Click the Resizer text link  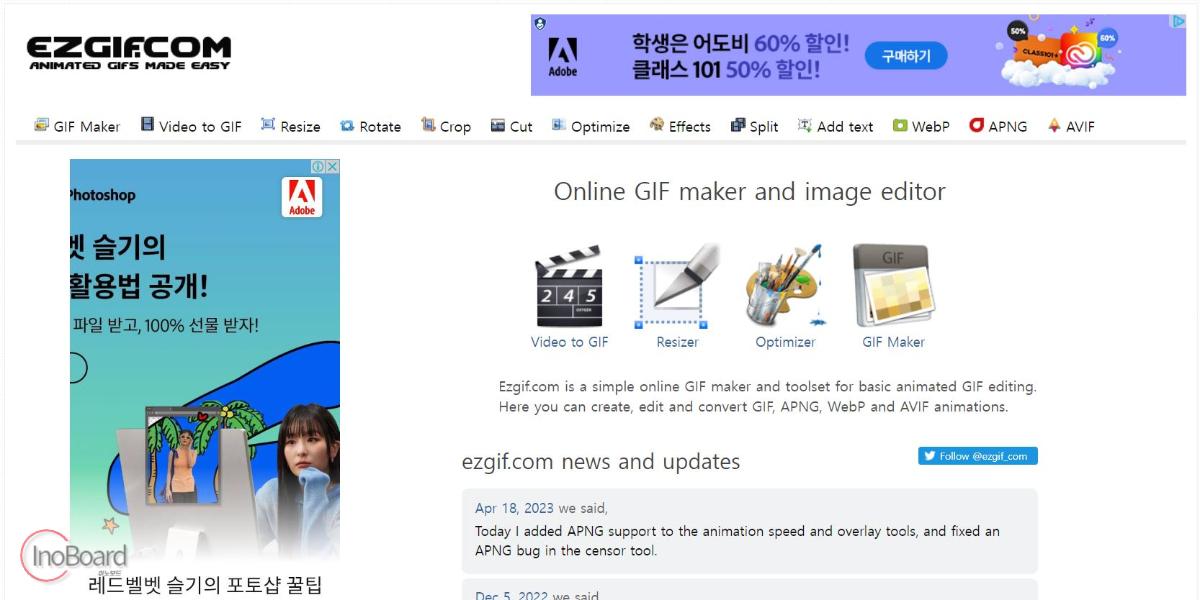pos(677,342)
